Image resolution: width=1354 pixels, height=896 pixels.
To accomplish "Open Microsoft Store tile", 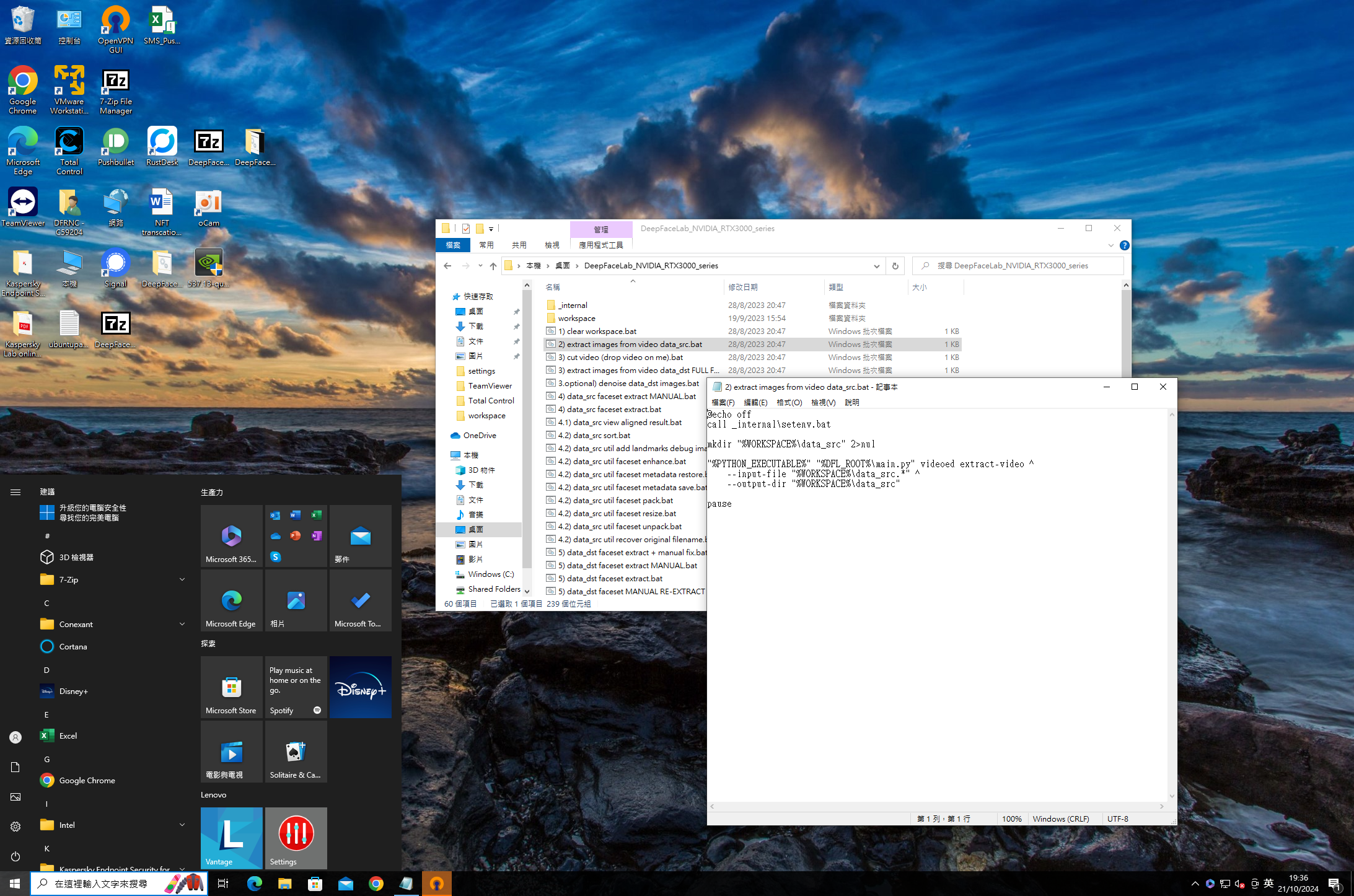I will pos(232,687).
